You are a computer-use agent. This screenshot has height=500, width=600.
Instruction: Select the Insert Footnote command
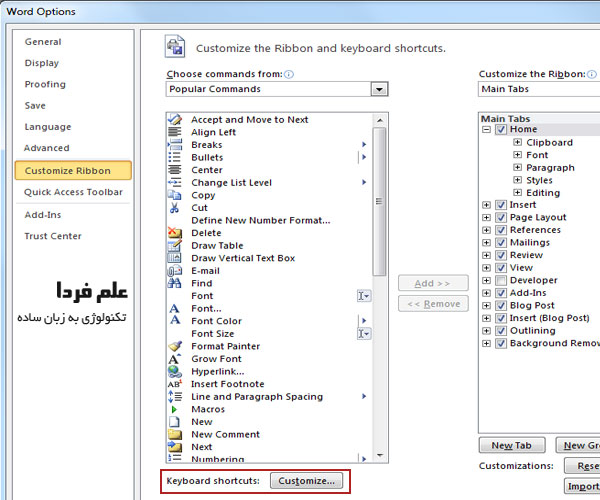227,384
